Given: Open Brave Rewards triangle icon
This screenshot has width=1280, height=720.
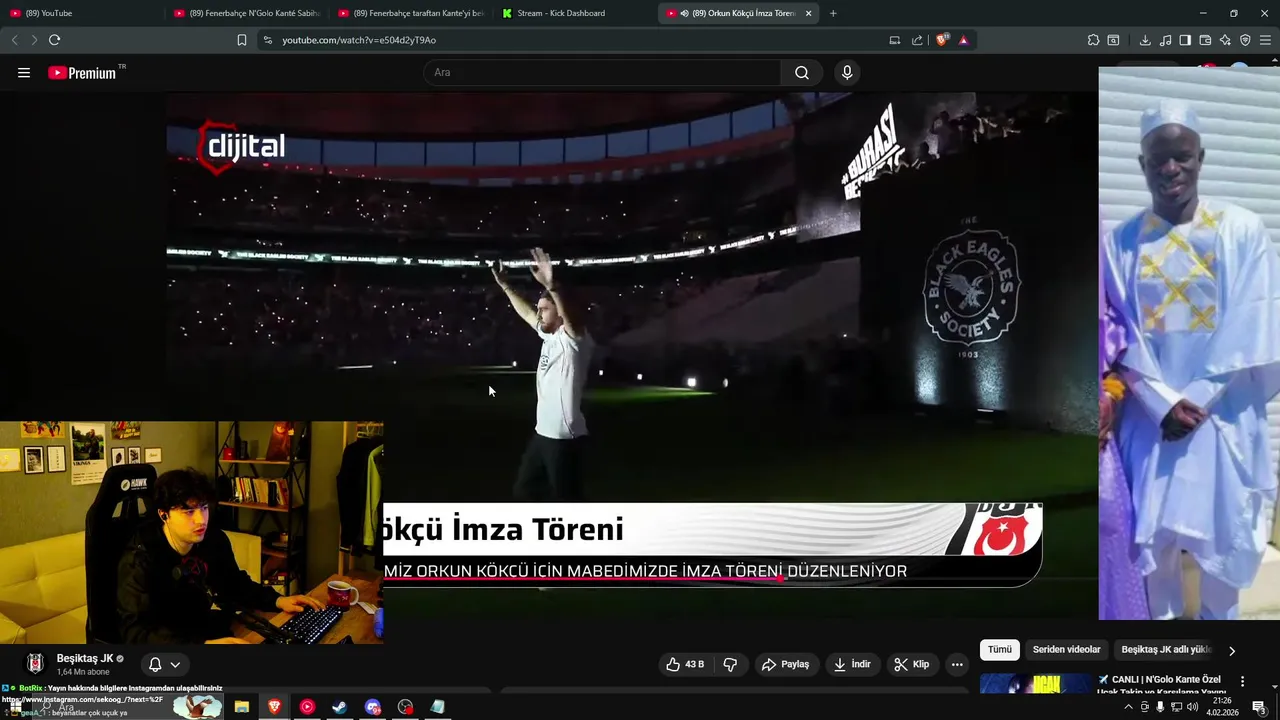Looking at the screenshot, I should (x=963, y=40).
